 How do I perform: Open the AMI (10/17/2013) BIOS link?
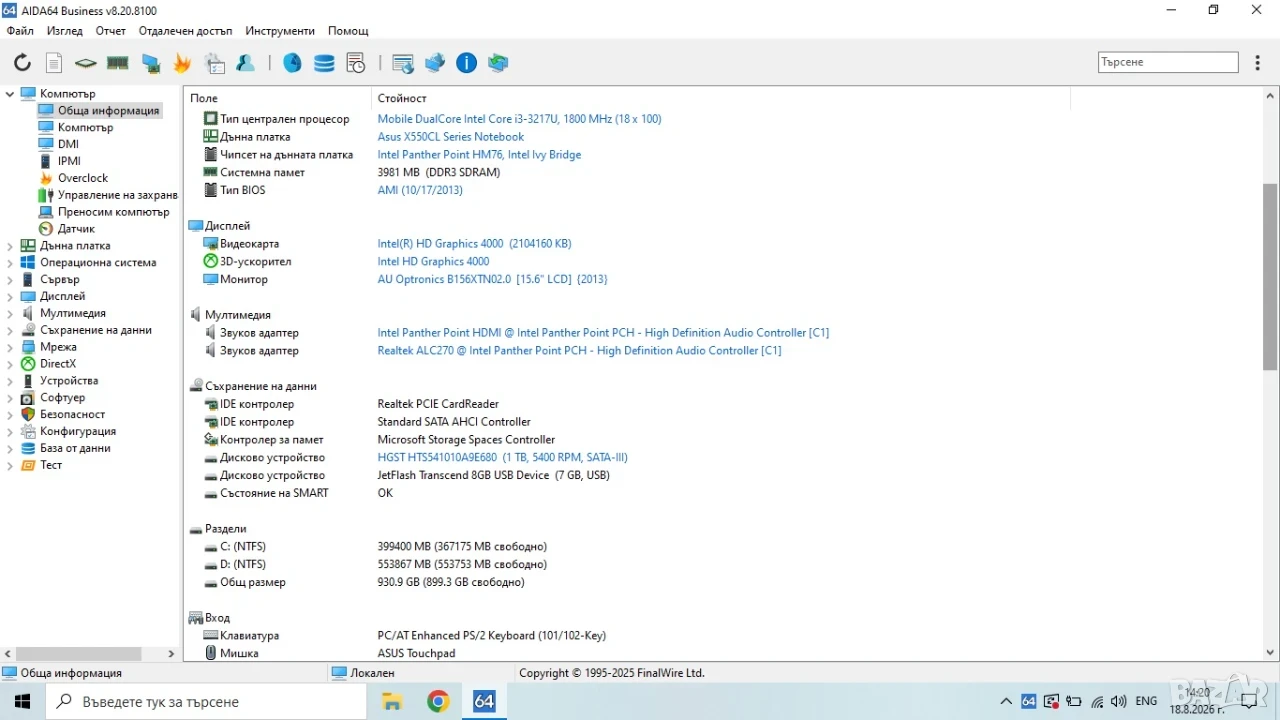(420, 190)
